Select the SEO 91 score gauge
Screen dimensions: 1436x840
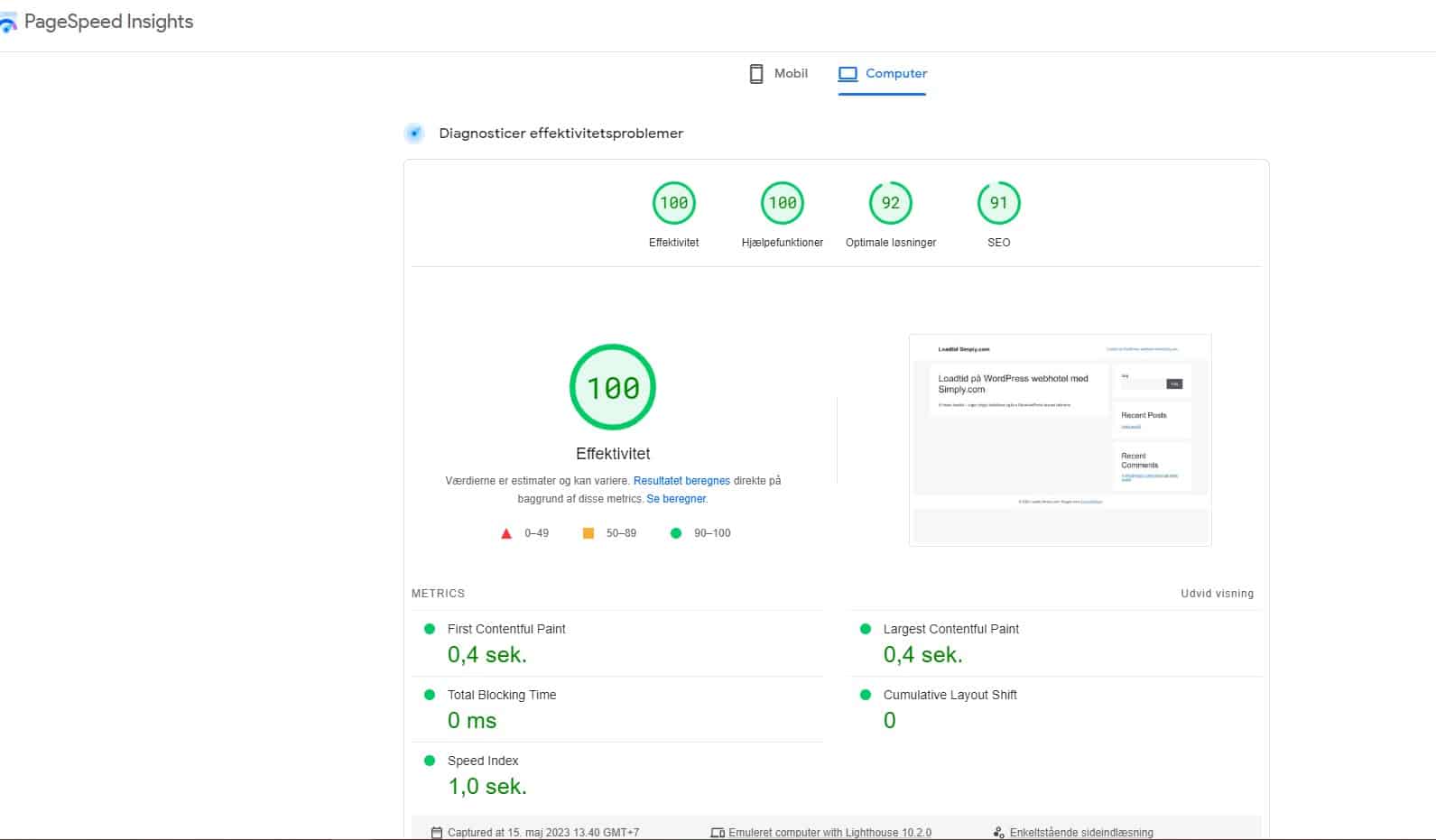[998, 203]
